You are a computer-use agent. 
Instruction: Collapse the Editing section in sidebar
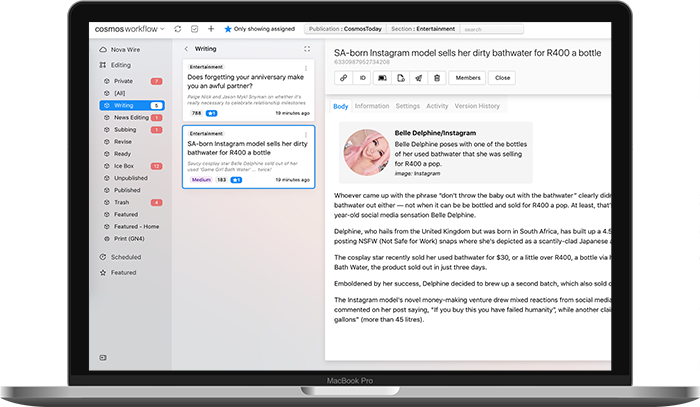pyautogui.click(x=115, y=65)
